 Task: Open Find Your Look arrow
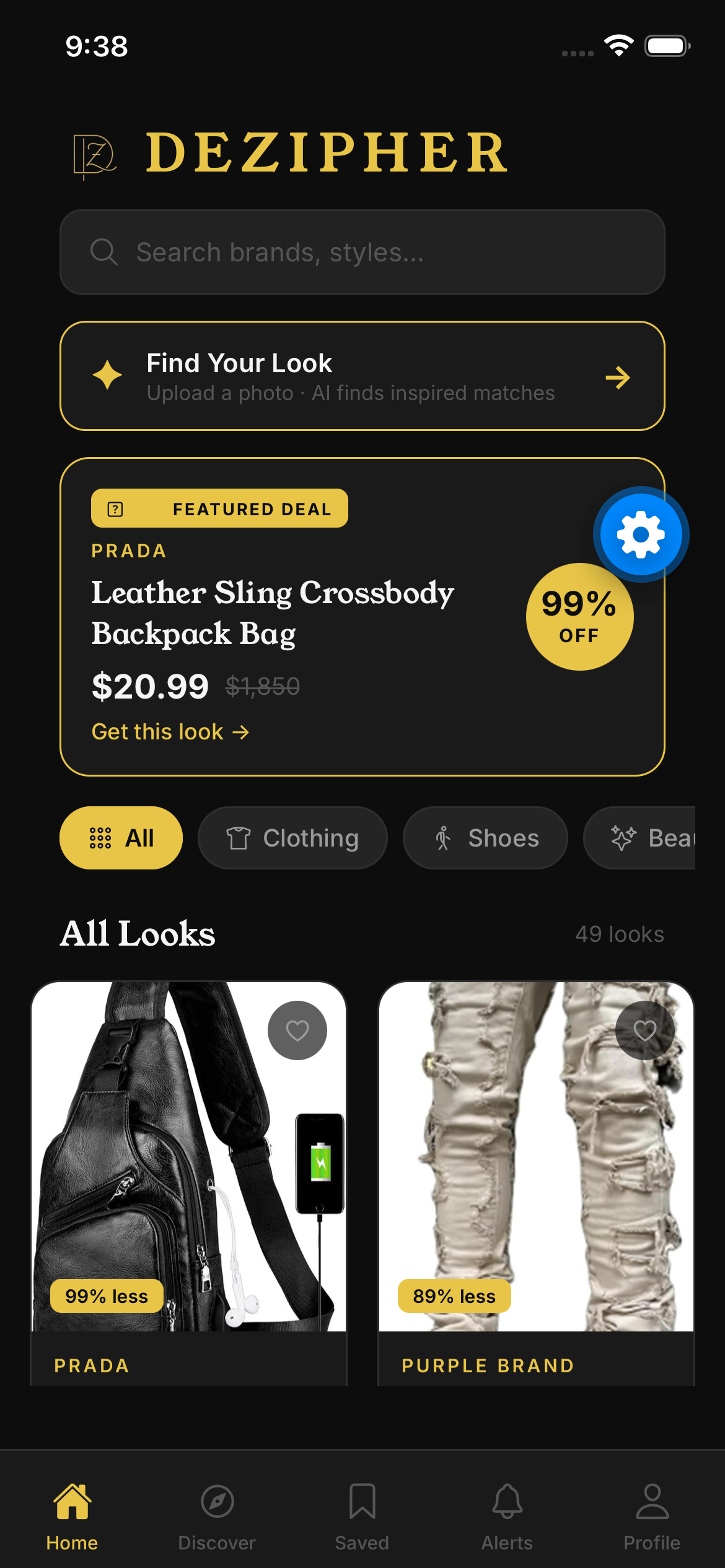click(x=618, y=377)
